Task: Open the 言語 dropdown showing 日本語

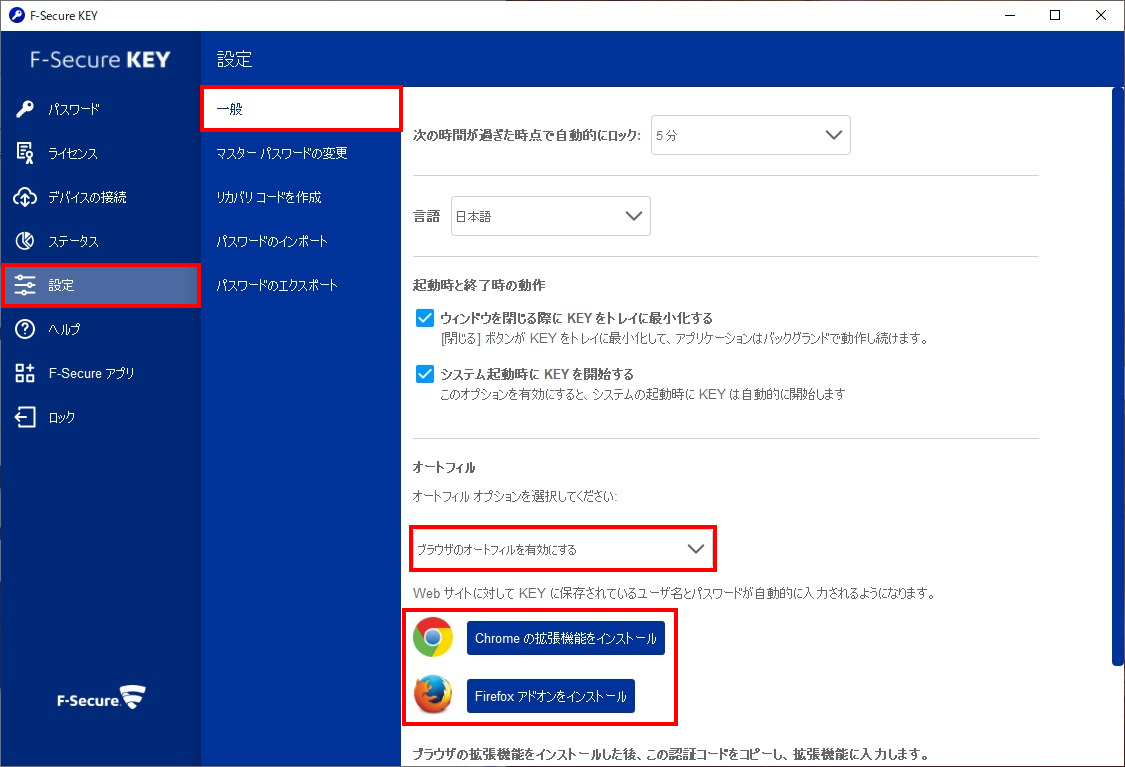Action: point(550,216)
